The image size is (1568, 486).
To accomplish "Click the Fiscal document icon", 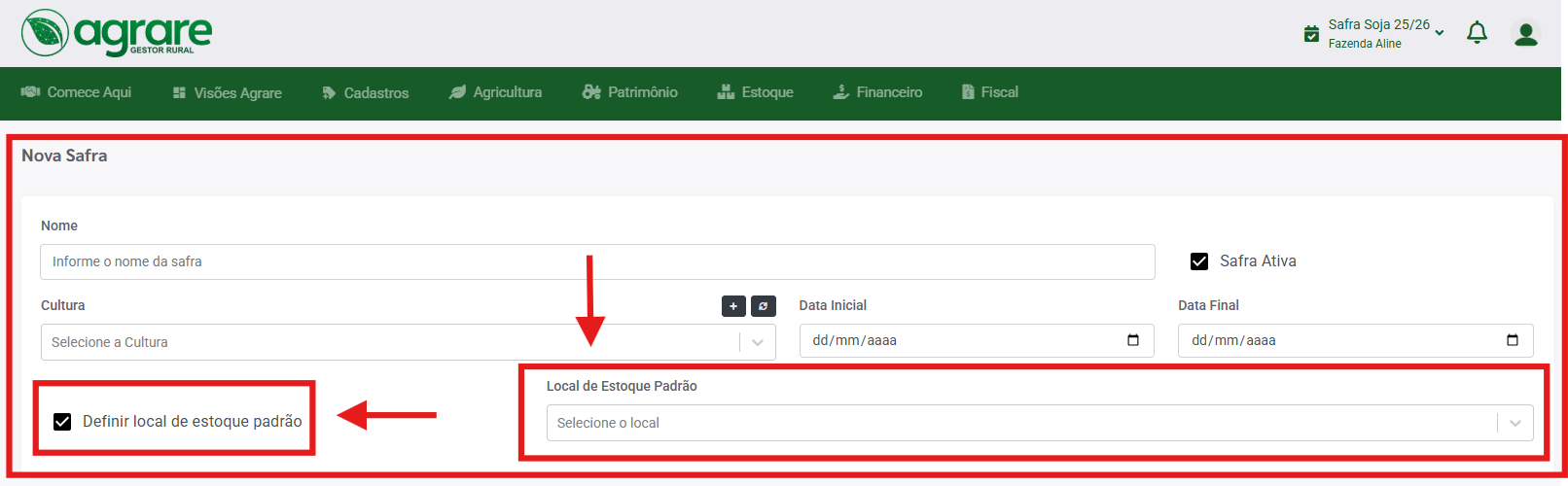I will pyautogui.click(x=968, y=91).
